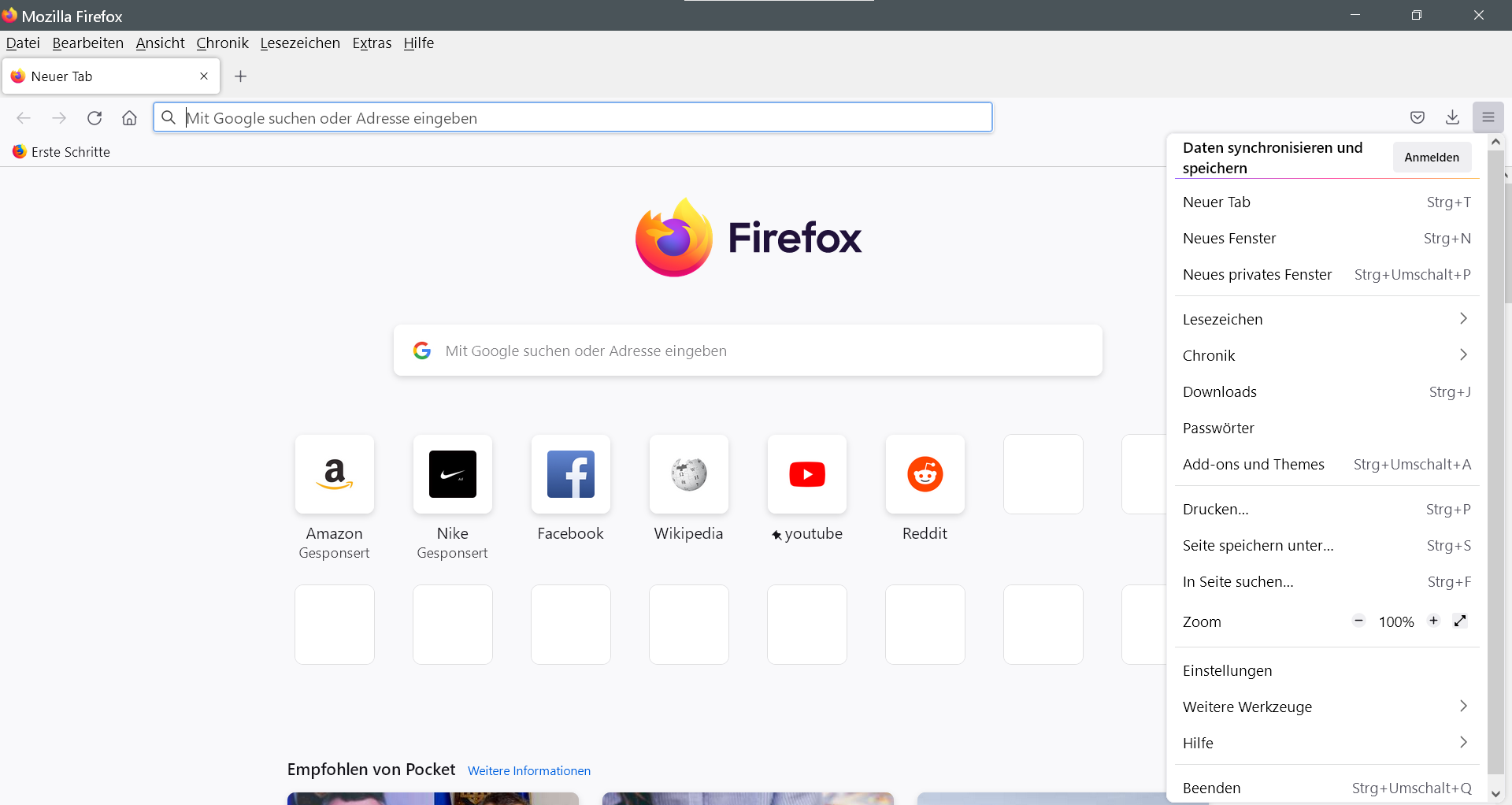Open the Datei menu

pos(23,43)
